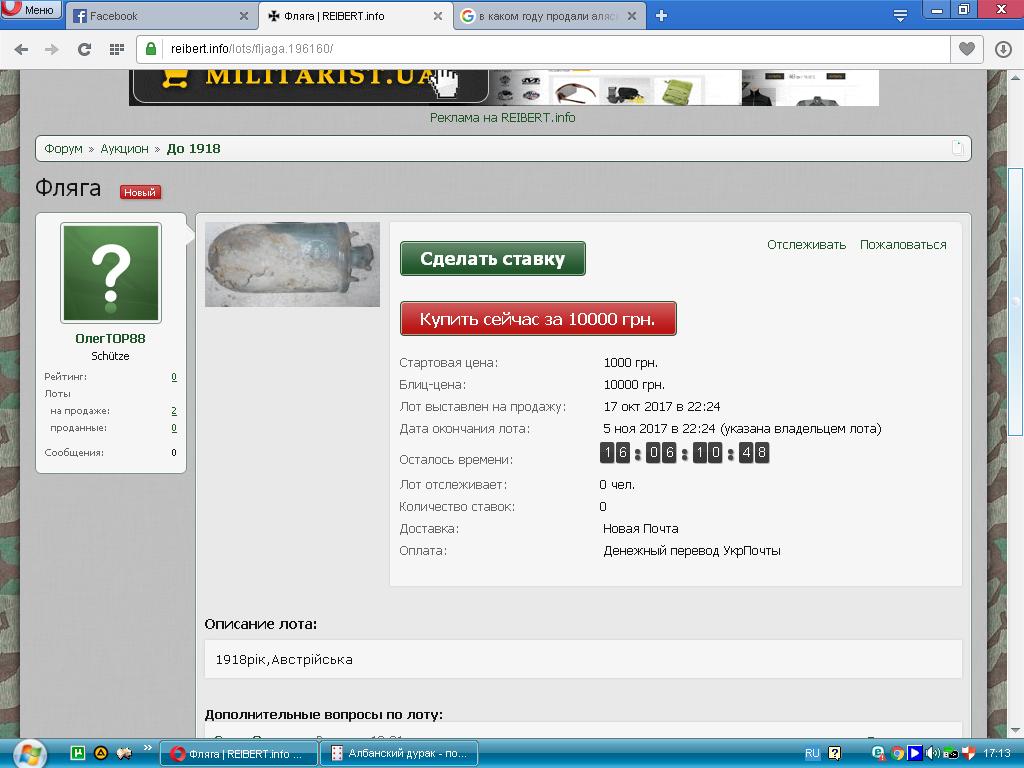Open a new tab with plus button
Screen dimensions: 1024x768
tap(661, 15)
